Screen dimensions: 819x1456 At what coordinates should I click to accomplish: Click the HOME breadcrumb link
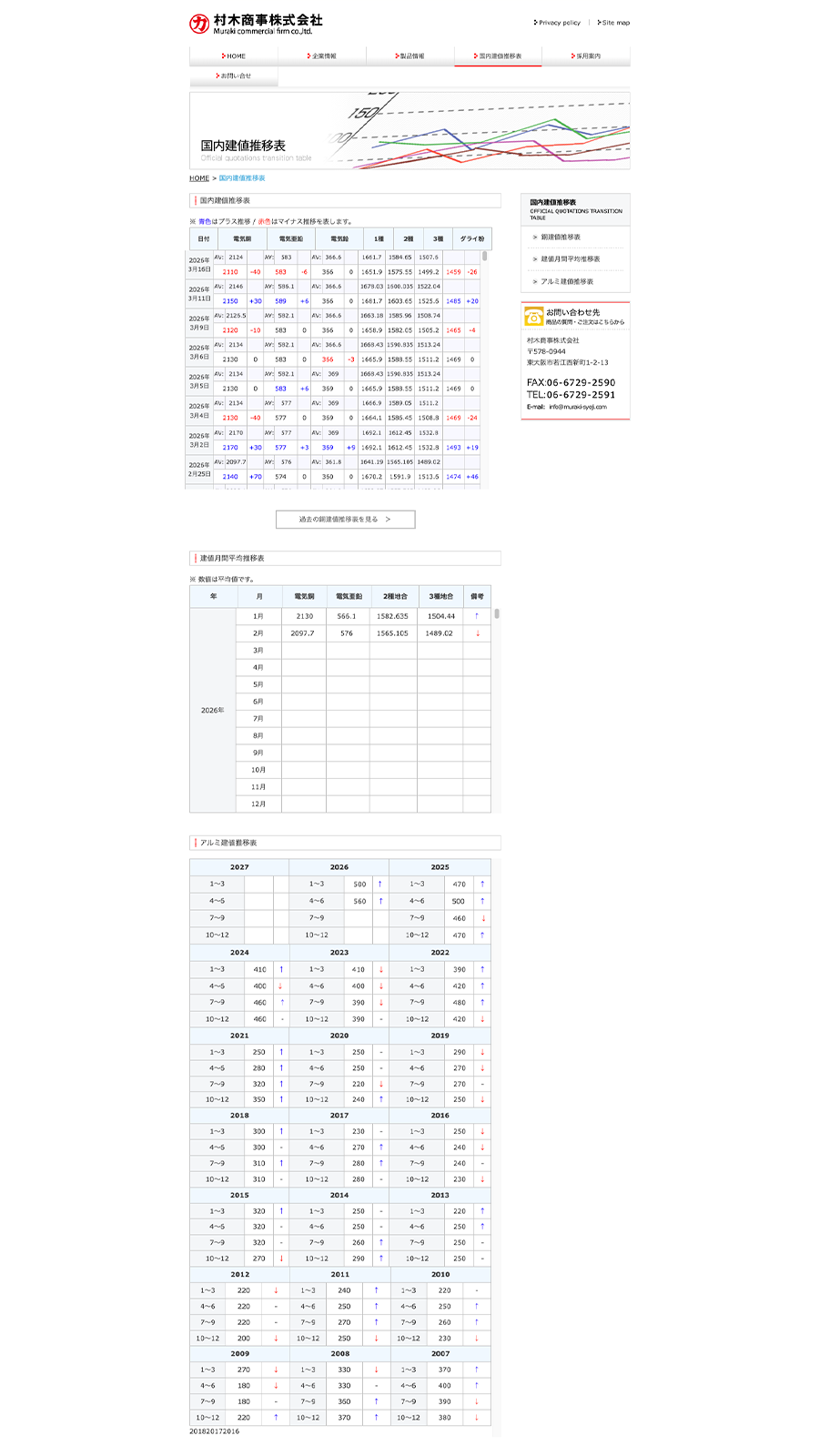pyautogui.click(x=199, y=178)
